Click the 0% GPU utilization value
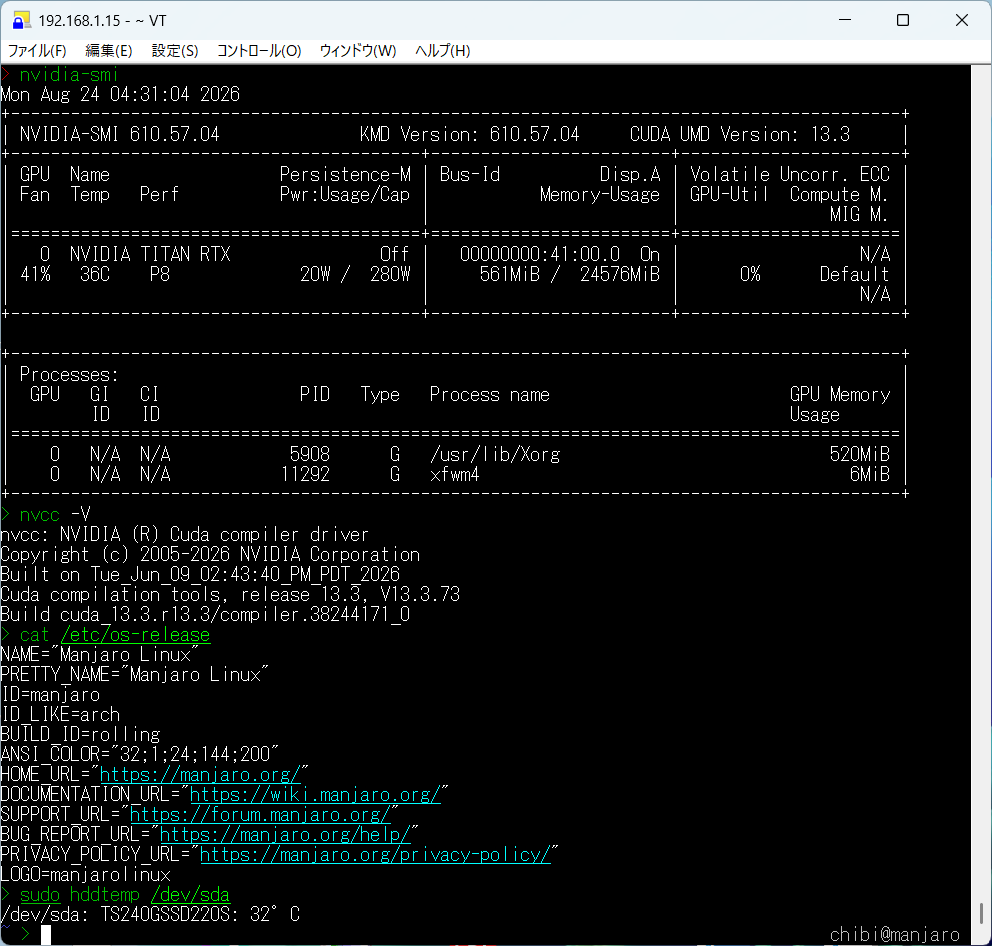 (x=750, y=274)
